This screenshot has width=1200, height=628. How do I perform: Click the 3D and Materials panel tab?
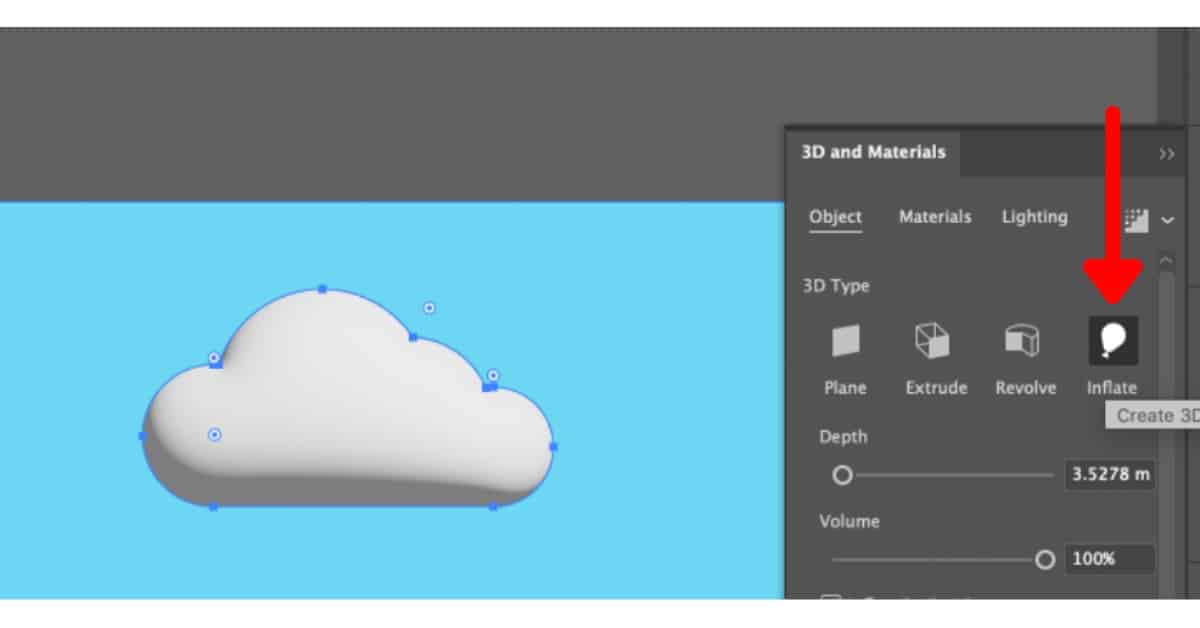coord(872,151)
